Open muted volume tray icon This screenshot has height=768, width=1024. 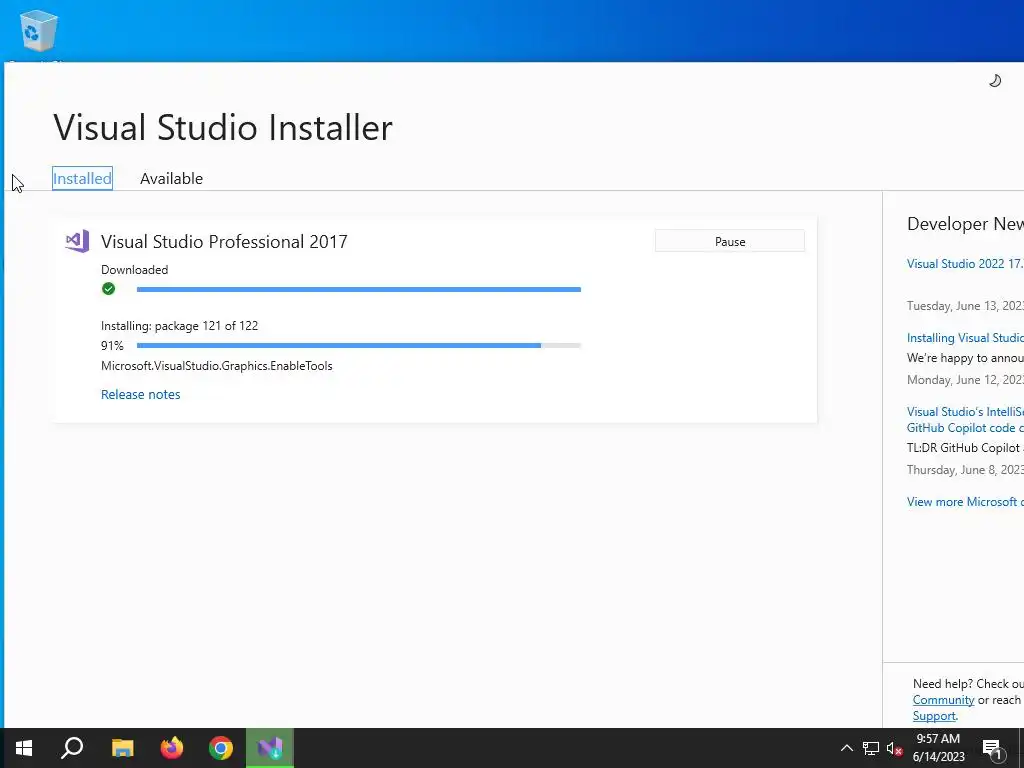pyautogui.click(x=894, y=748)
